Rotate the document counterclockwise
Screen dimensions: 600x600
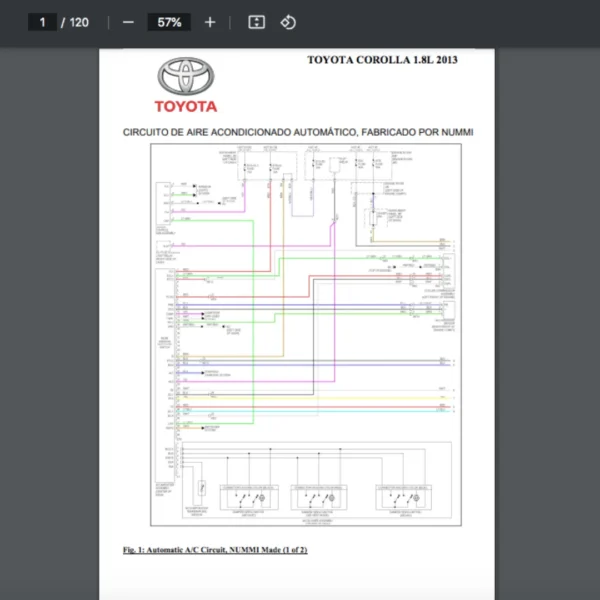(288, 22)
